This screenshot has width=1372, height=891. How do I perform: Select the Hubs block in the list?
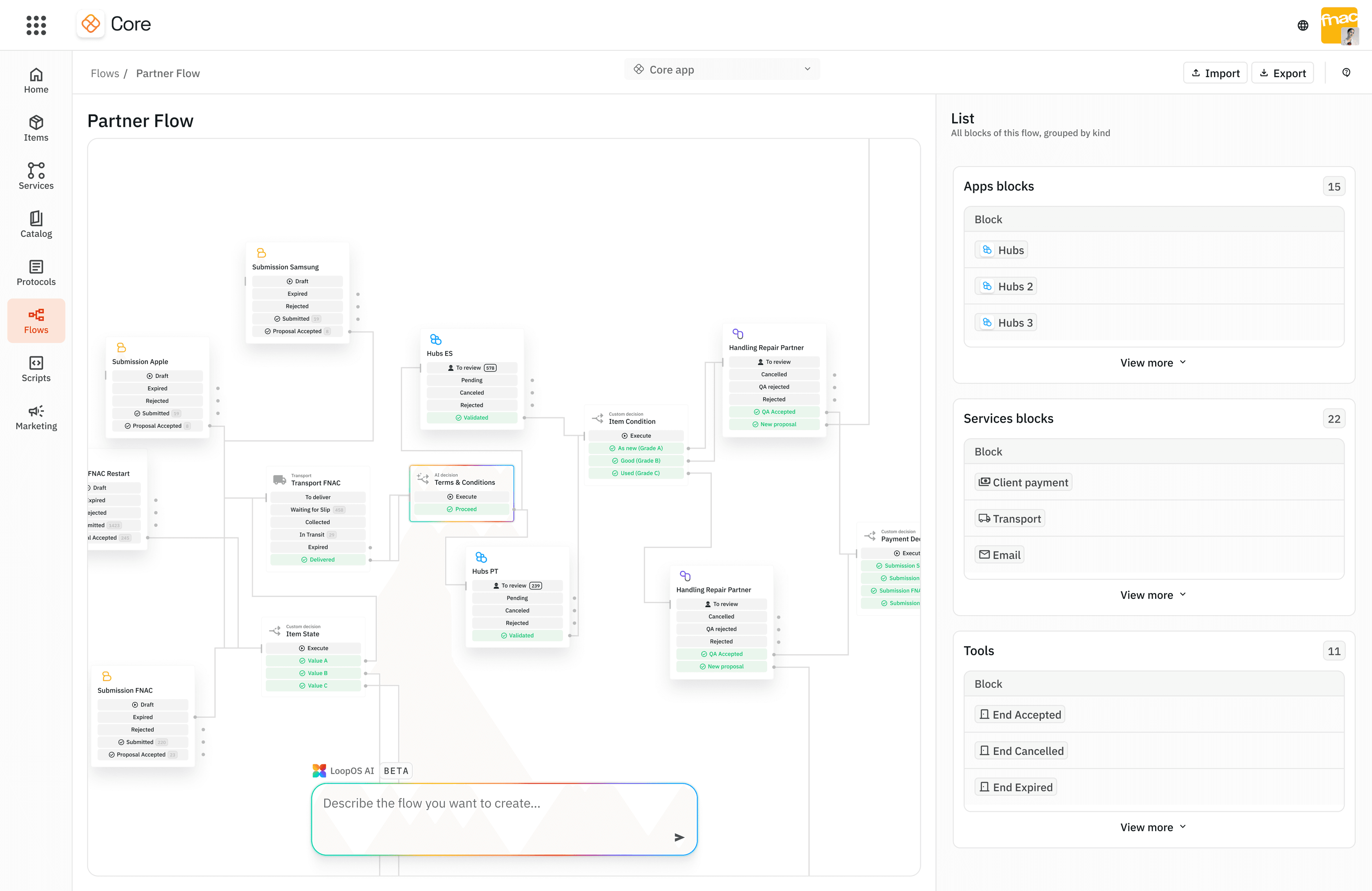click(1002, 250)
